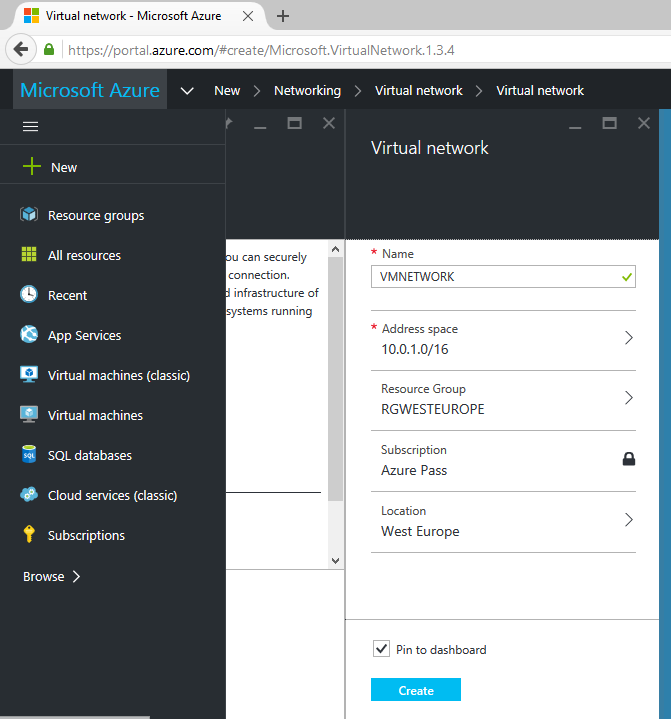This screenshot has height=719, width=671.
Task: Open Resource groups in sidebar
Action: [x=96, y=216]
